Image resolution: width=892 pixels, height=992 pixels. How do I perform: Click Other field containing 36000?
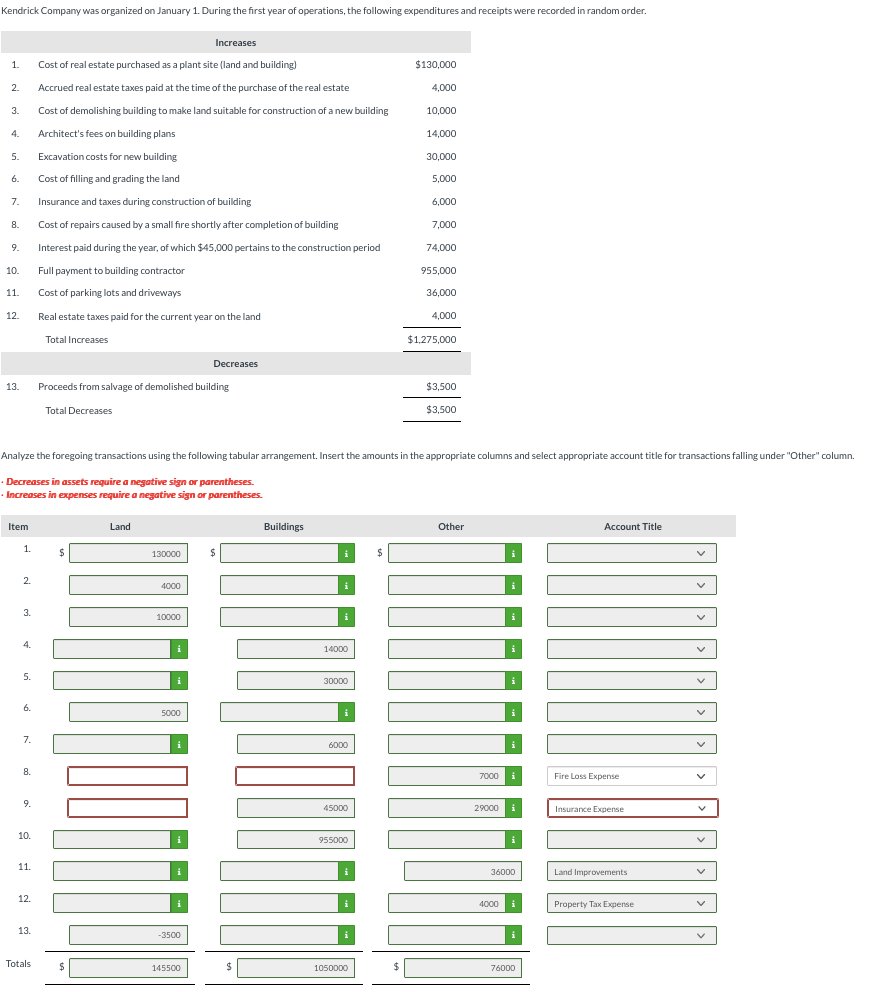[x=463, y=872]
